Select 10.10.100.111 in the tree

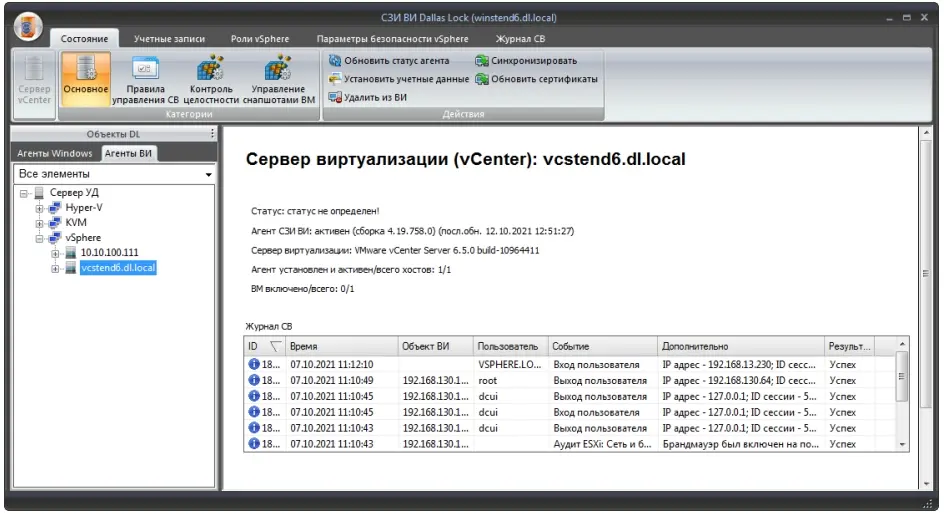[x=110, y=253]
